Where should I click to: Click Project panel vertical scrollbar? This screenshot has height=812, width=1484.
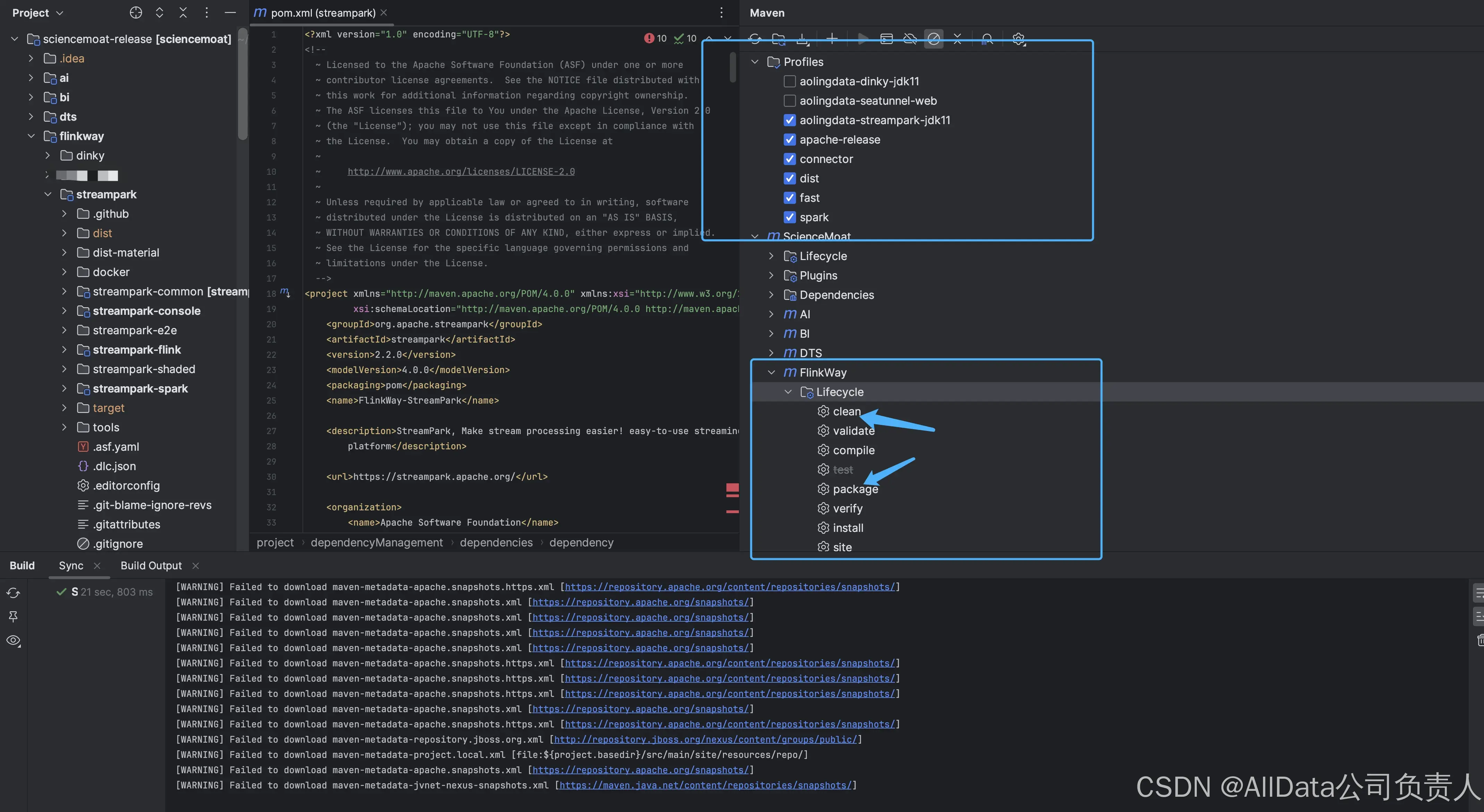click(x=242, y=84)
